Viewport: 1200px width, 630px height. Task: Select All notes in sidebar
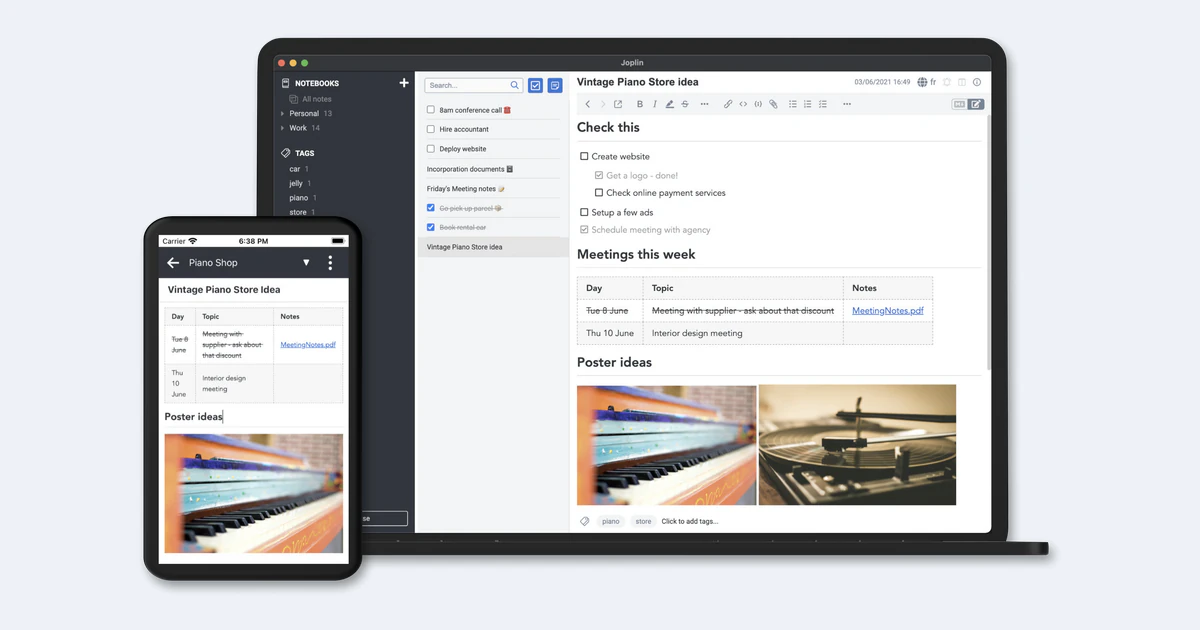[317, 99]
